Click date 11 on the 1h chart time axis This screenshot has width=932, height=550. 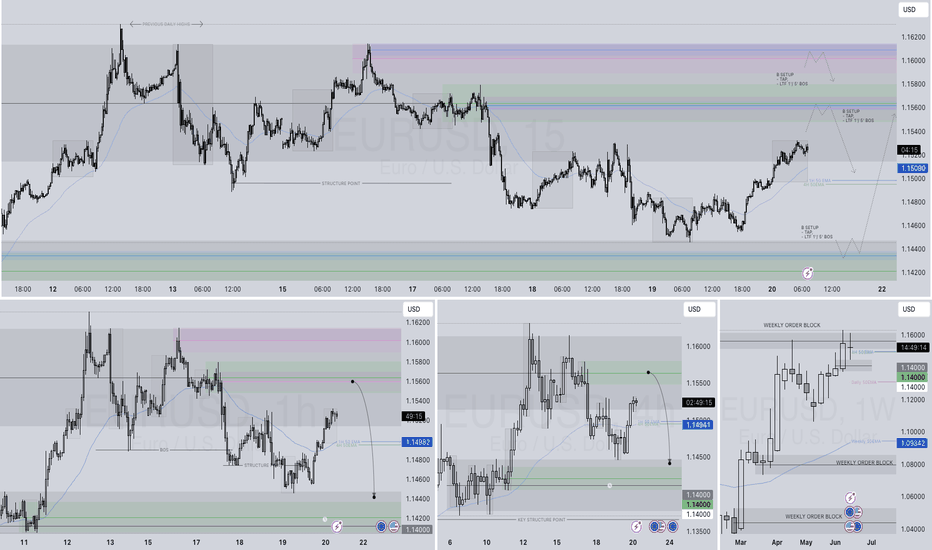click(24, 542)
